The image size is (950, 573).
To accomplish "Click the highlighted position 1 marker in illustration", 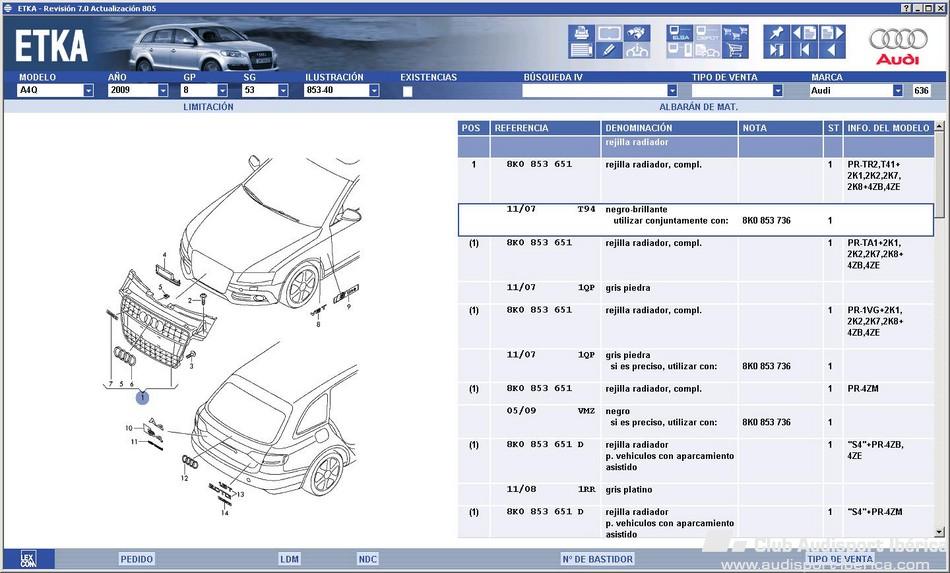I will pyautogui.click(x=142, y=397).
